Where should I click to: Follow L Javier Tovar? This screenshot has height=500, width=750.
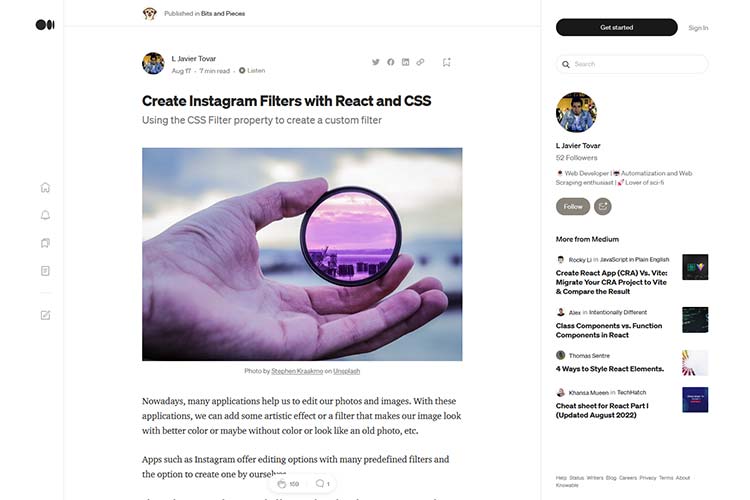[572, 206]
